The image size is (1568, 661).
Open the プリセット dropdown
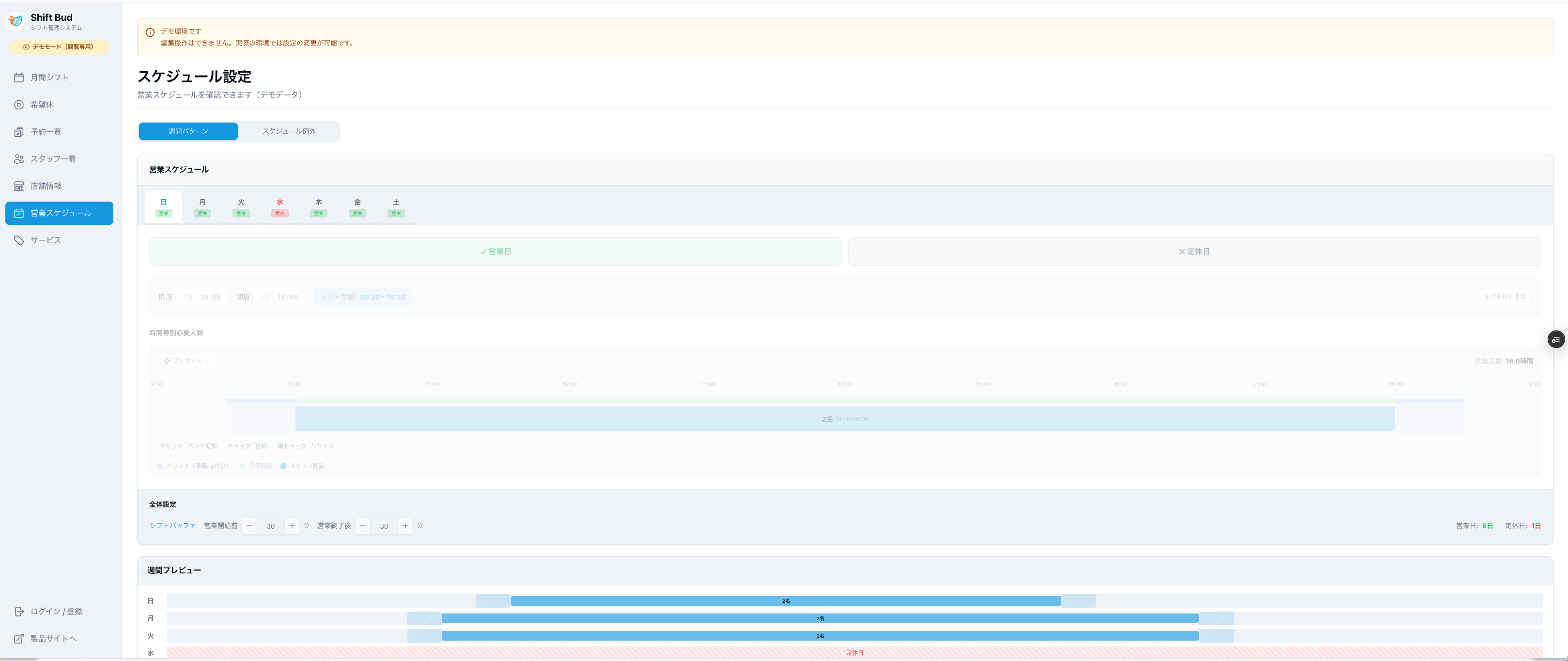pos(187,361)
